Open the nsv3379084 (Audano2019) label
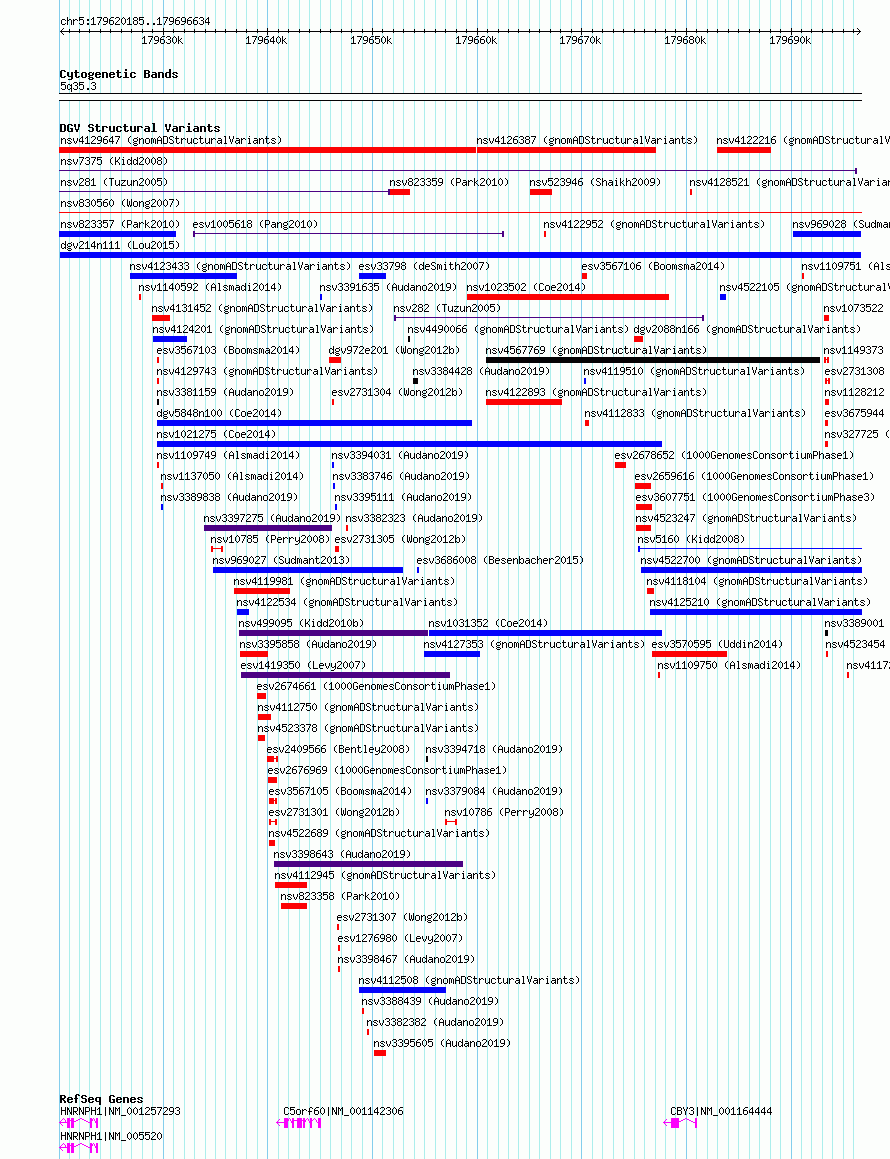Screen dimensions: 890x1159 tap(494, 792)
